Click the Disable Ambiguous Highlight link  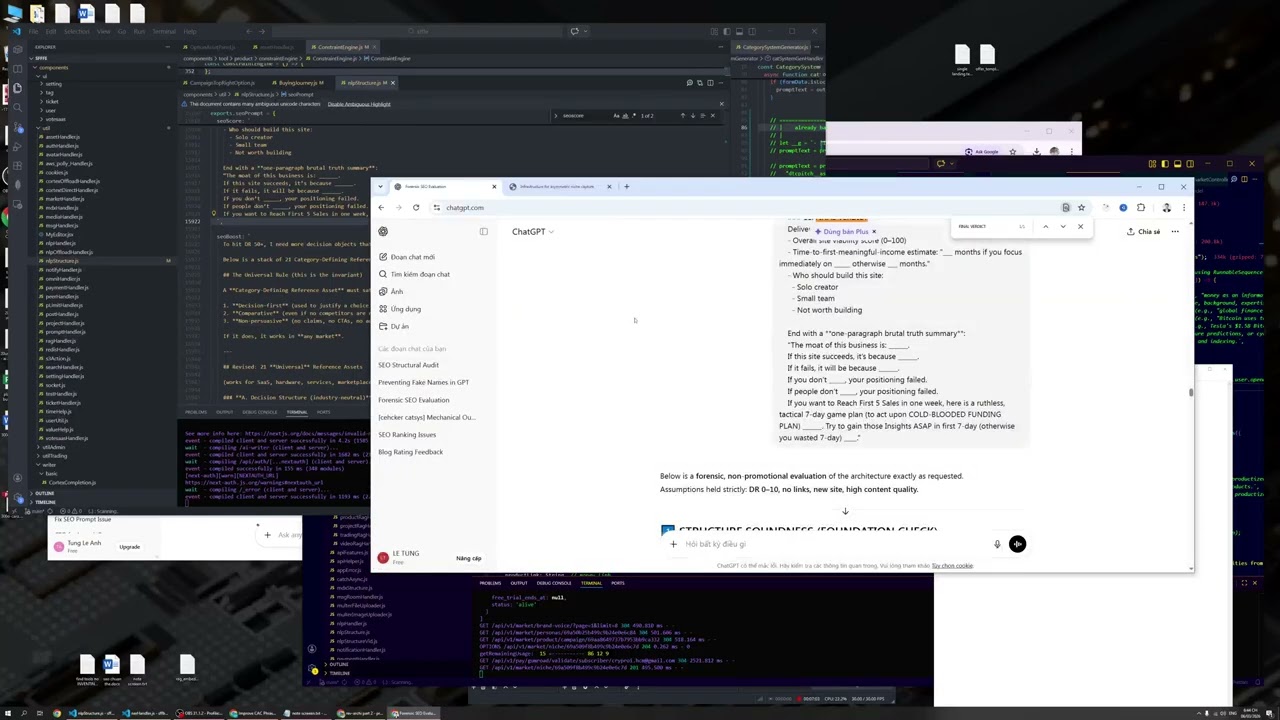click(359, 104)
